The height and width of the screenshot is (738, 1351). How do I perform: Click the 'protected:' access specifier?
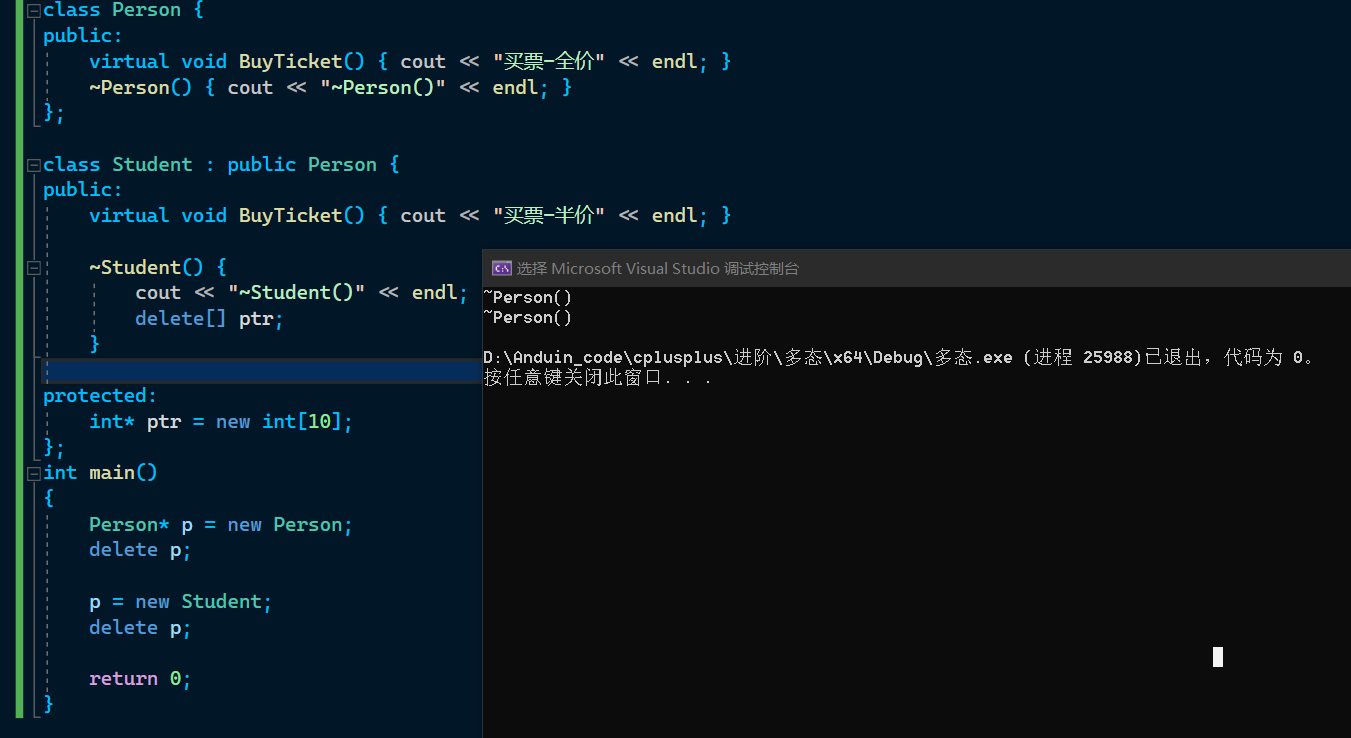coord(100,395)
